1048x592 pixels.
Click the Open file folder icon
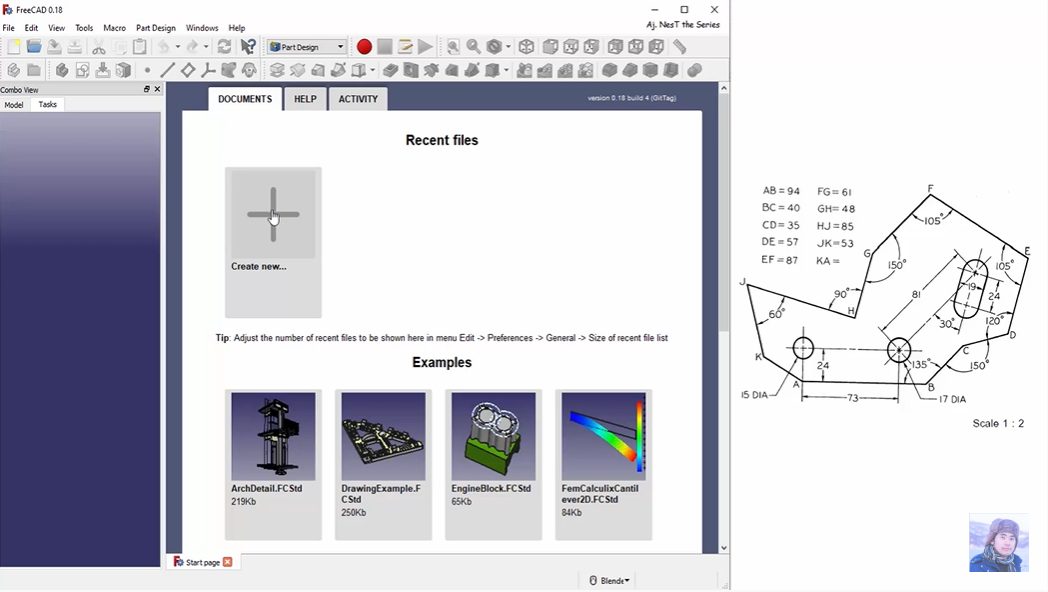(x=34, y=47)
